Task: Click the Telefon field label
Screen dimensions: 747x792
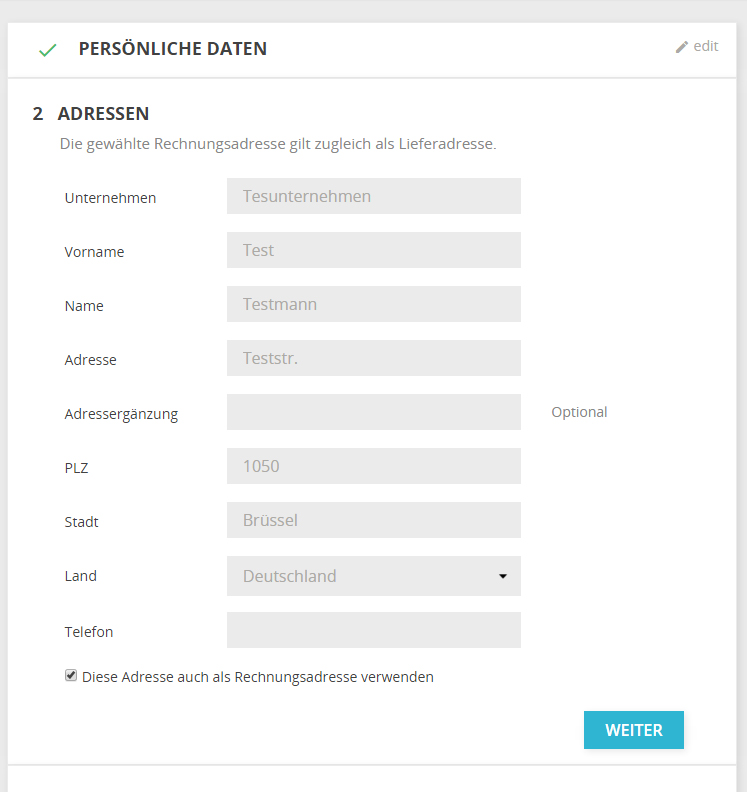Action: 89,632
